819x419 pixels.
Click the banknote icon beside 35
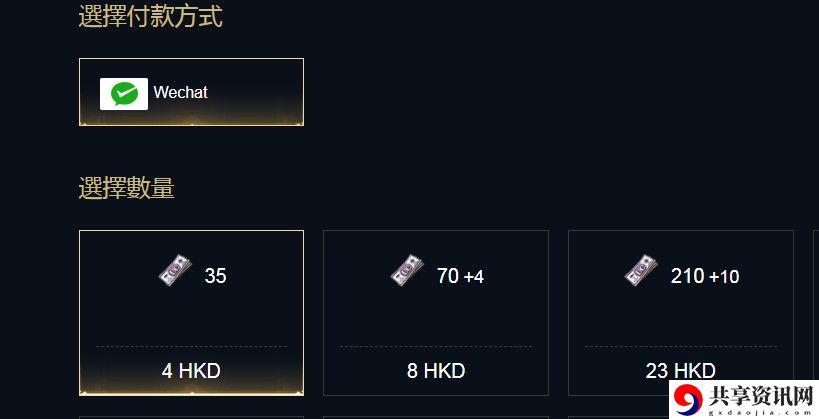coord(176,270)
